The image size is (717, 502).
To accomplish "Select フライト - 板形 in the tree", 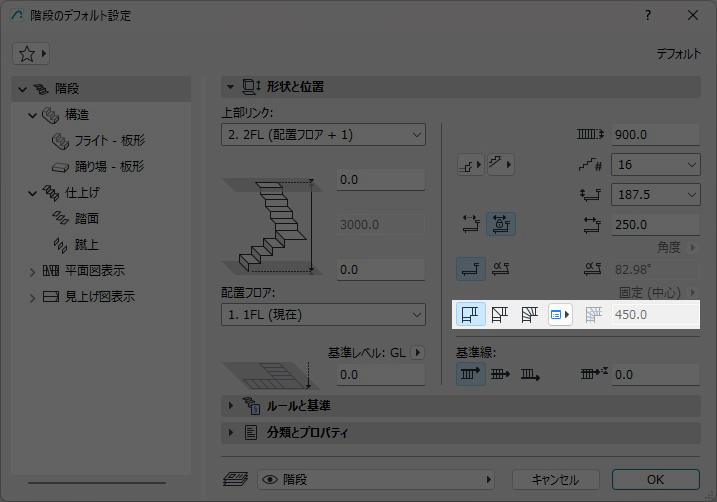I will pyautogui.click(x=110, y=140).
